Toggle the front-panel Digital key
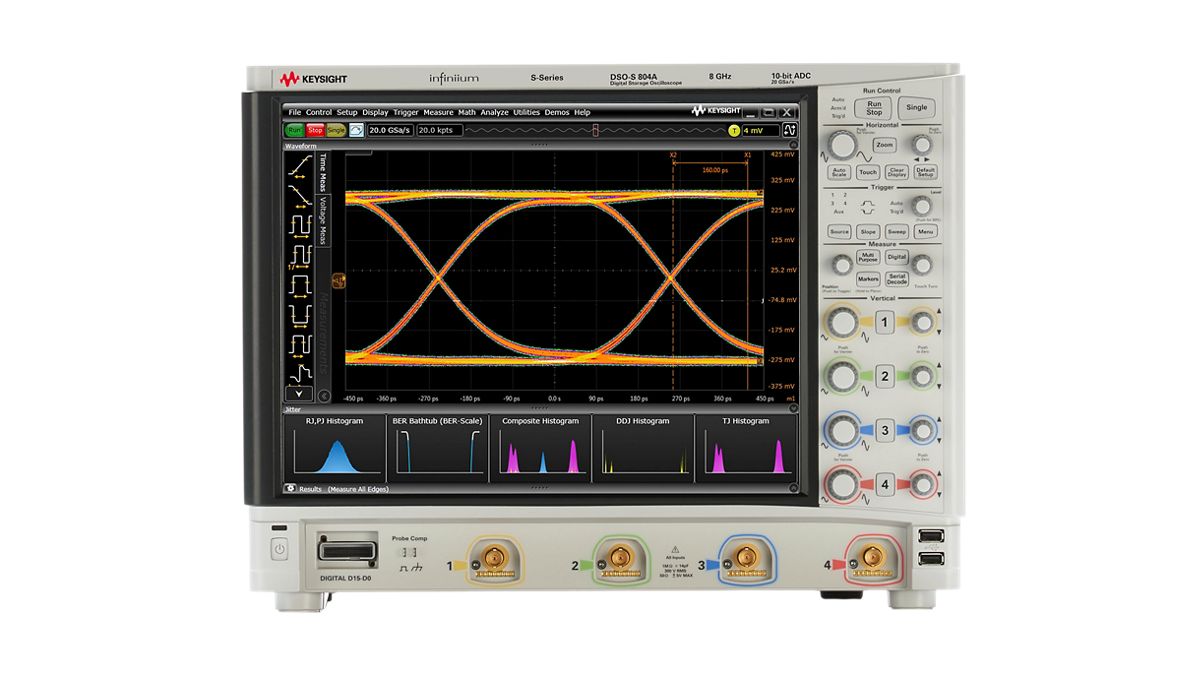1200x676 pixels. pos(897,257)
